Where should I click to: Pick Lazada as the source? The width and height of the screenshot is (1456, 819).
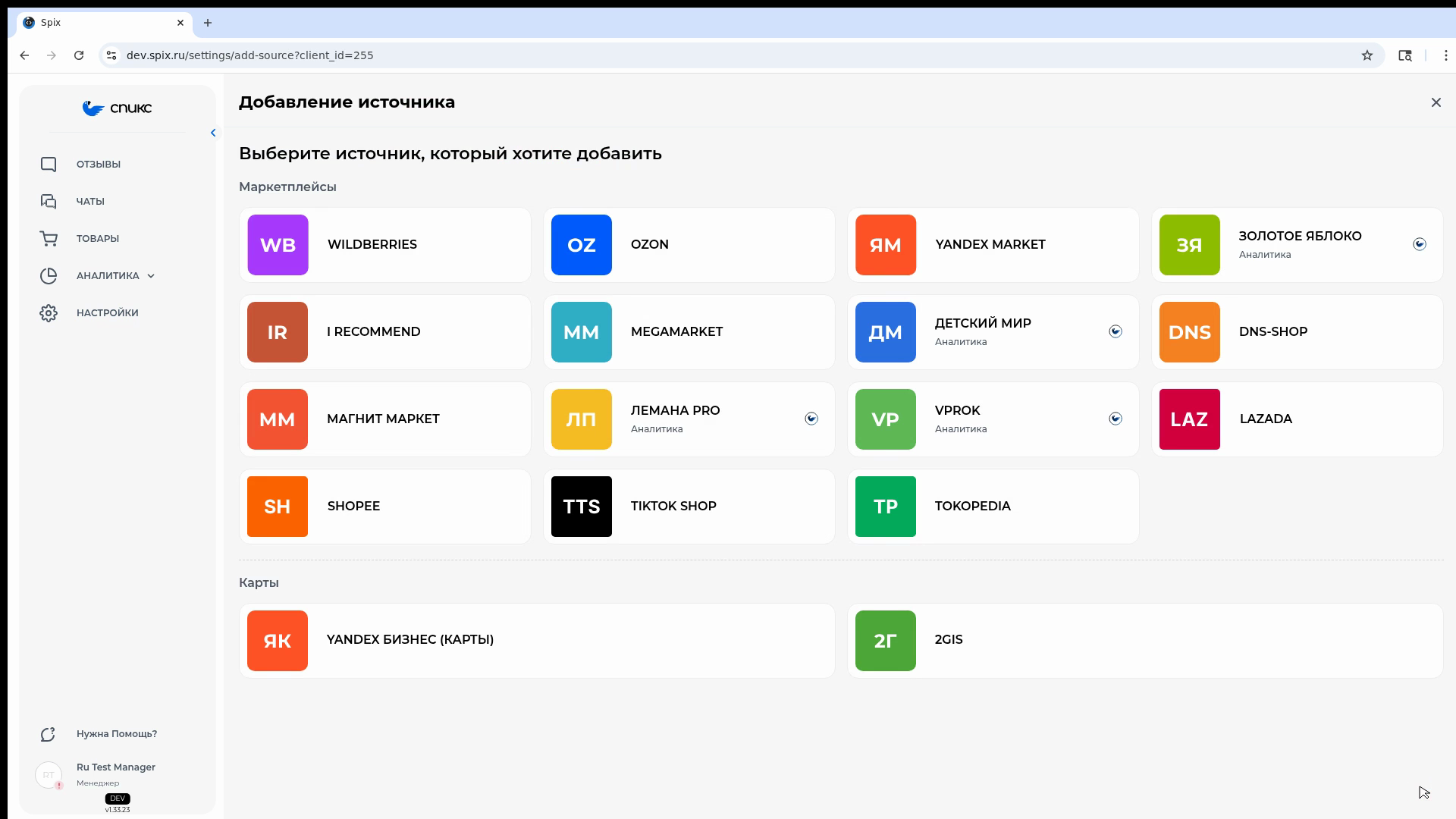(1298, 419)
